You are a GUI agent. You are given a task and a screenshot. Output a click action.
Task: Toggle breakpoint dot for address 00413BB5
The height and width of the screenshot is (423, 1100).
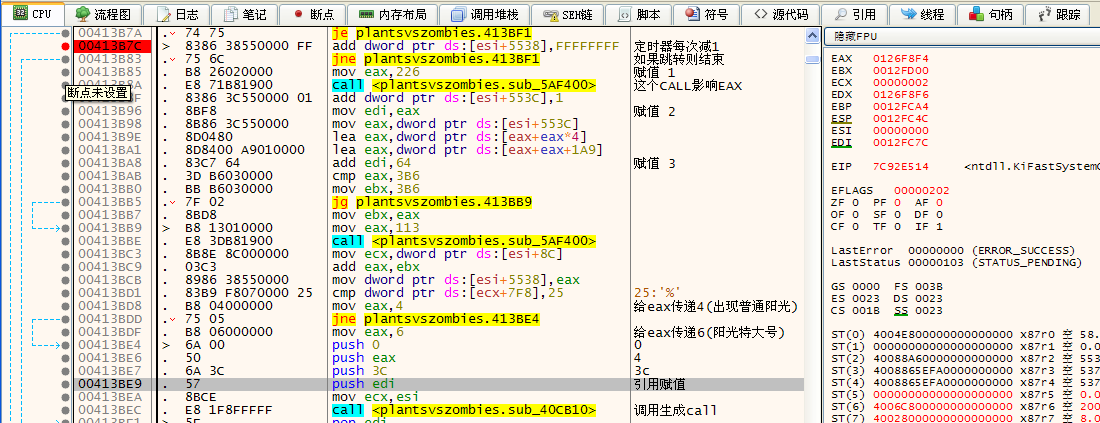point(65,202)
